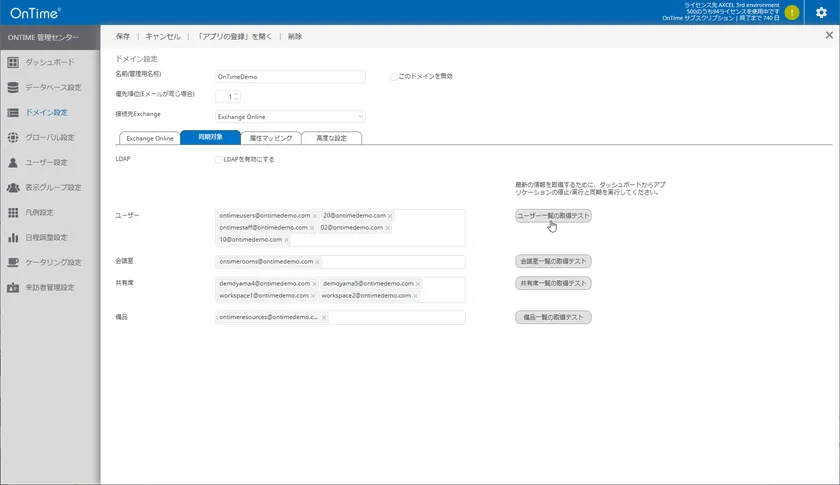Increase the priority stepper value

pos(237,93)
